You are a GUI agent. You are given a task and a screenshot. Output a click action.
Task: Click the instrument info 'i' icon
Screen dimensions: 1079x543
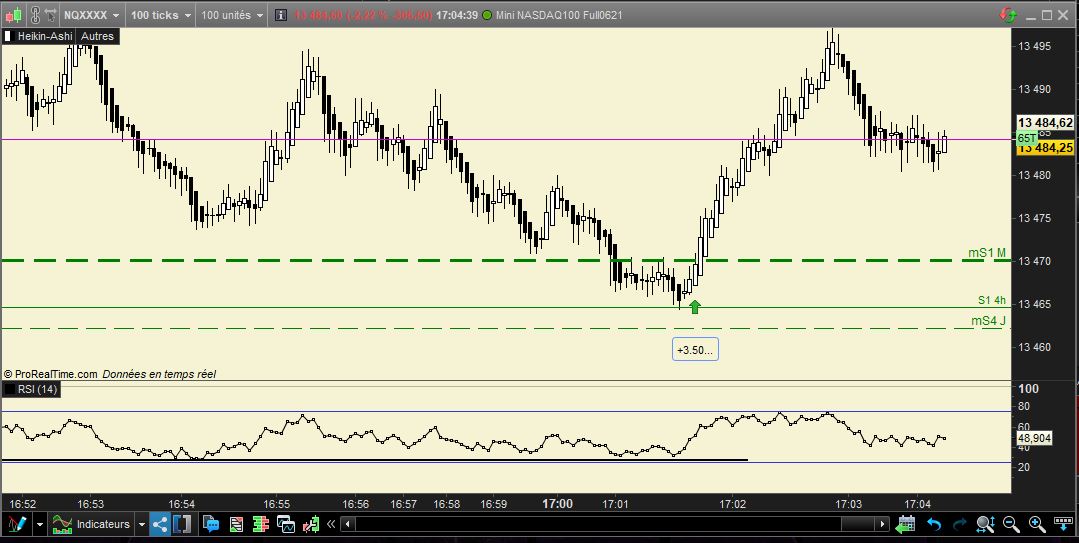click(280, 14)
